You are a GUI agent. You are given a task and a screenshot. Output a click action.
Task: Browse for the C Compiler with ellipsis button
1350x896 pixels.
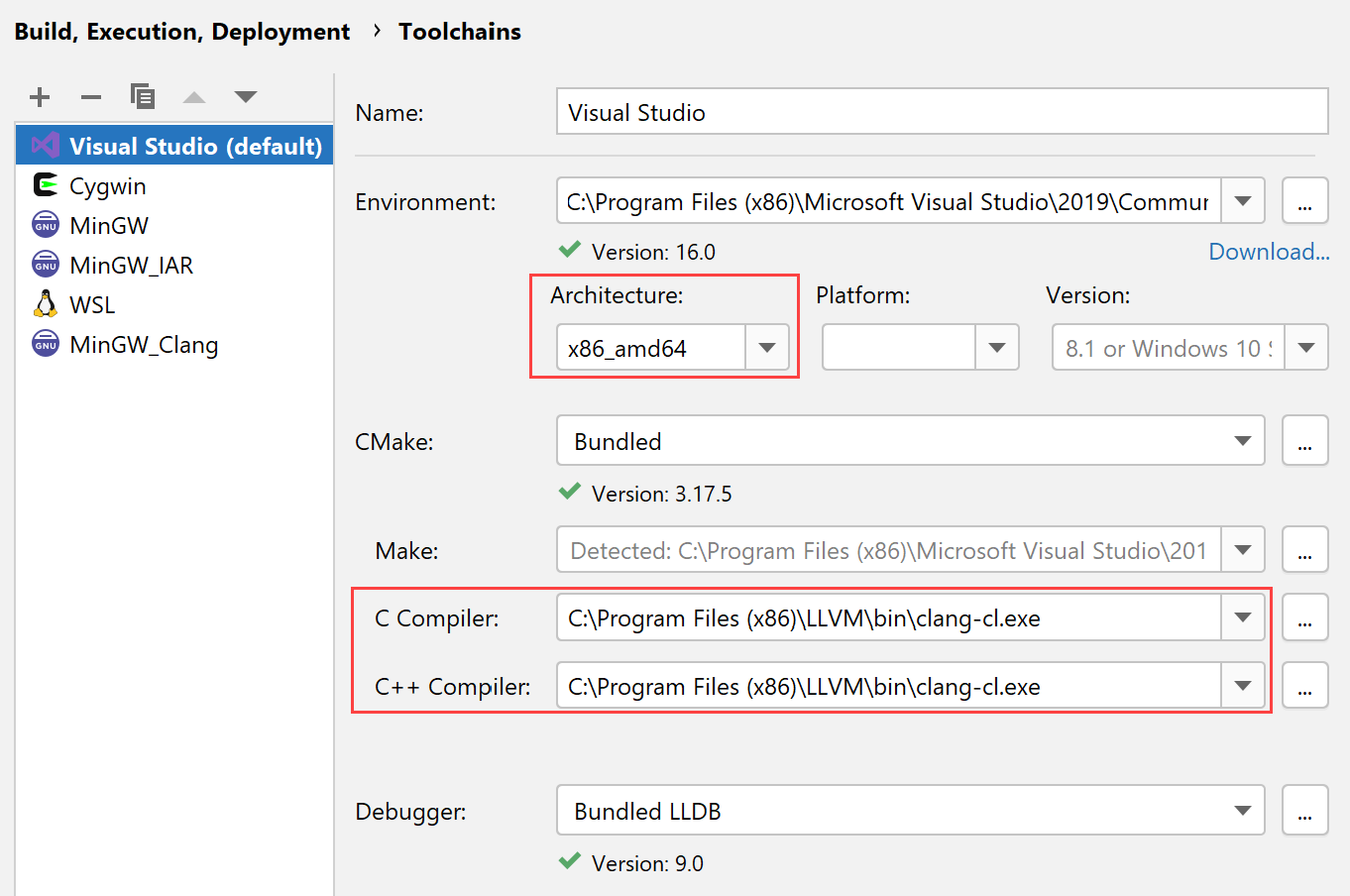(1304, 616)
